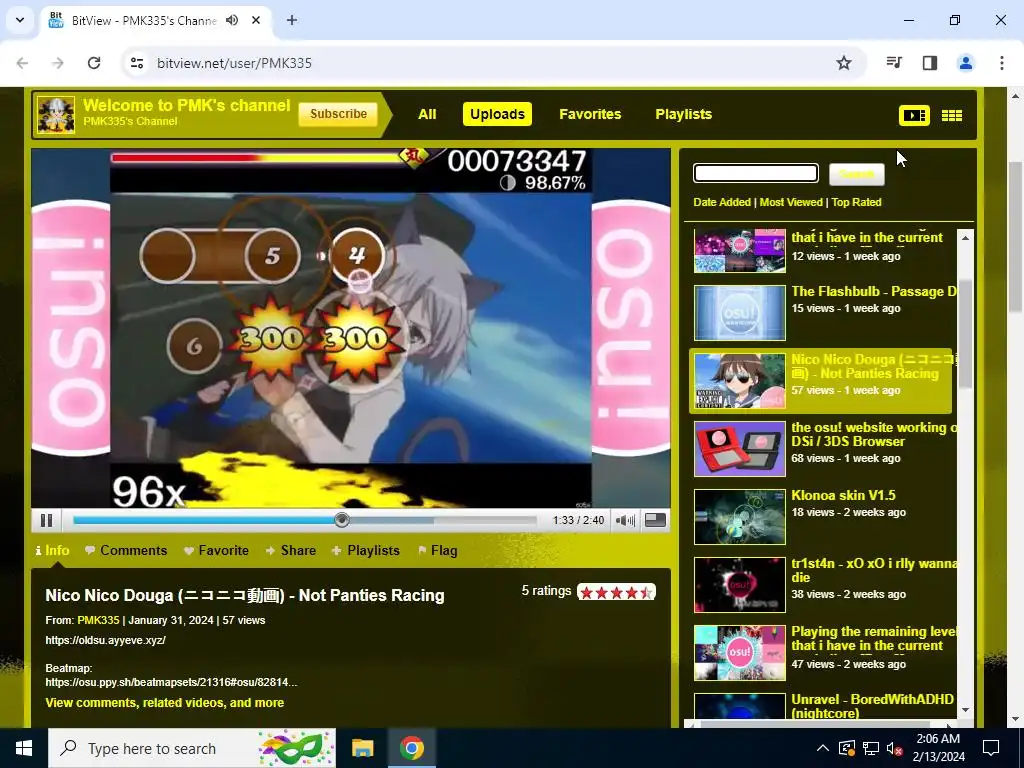The height and width of the screenshot is (768, 1024).
Task: Open 'Klonoa skin V1.5' video title
Action: [843, 496]
